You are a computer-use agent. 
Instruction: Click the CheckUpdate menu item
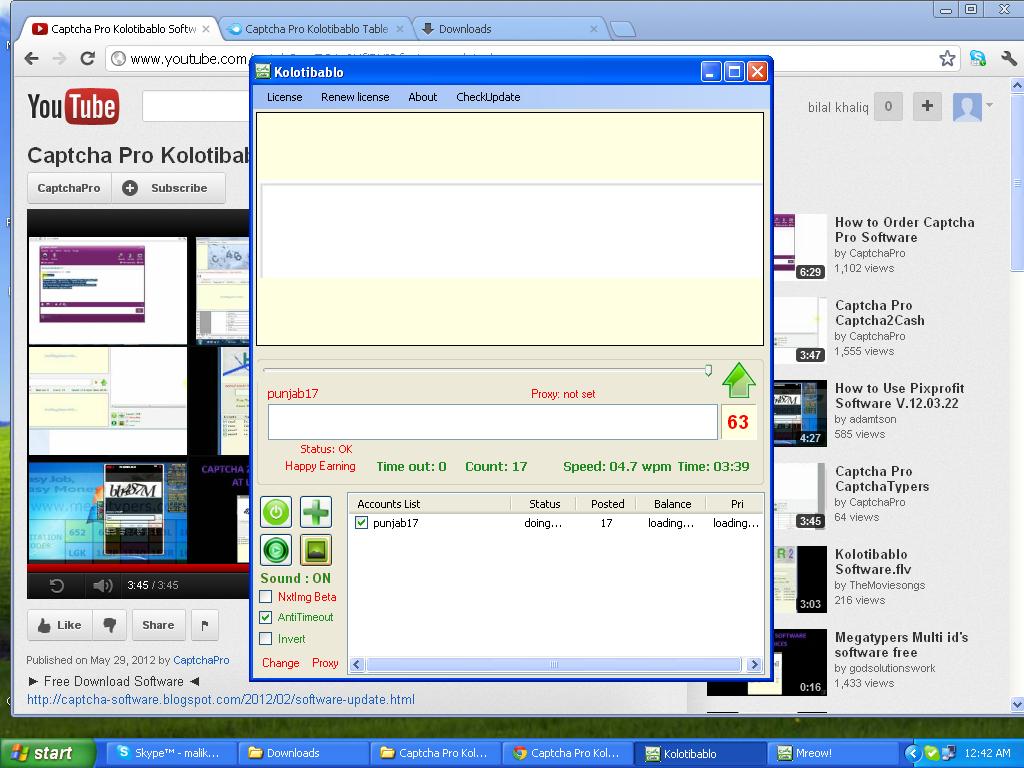pos(488,97)
